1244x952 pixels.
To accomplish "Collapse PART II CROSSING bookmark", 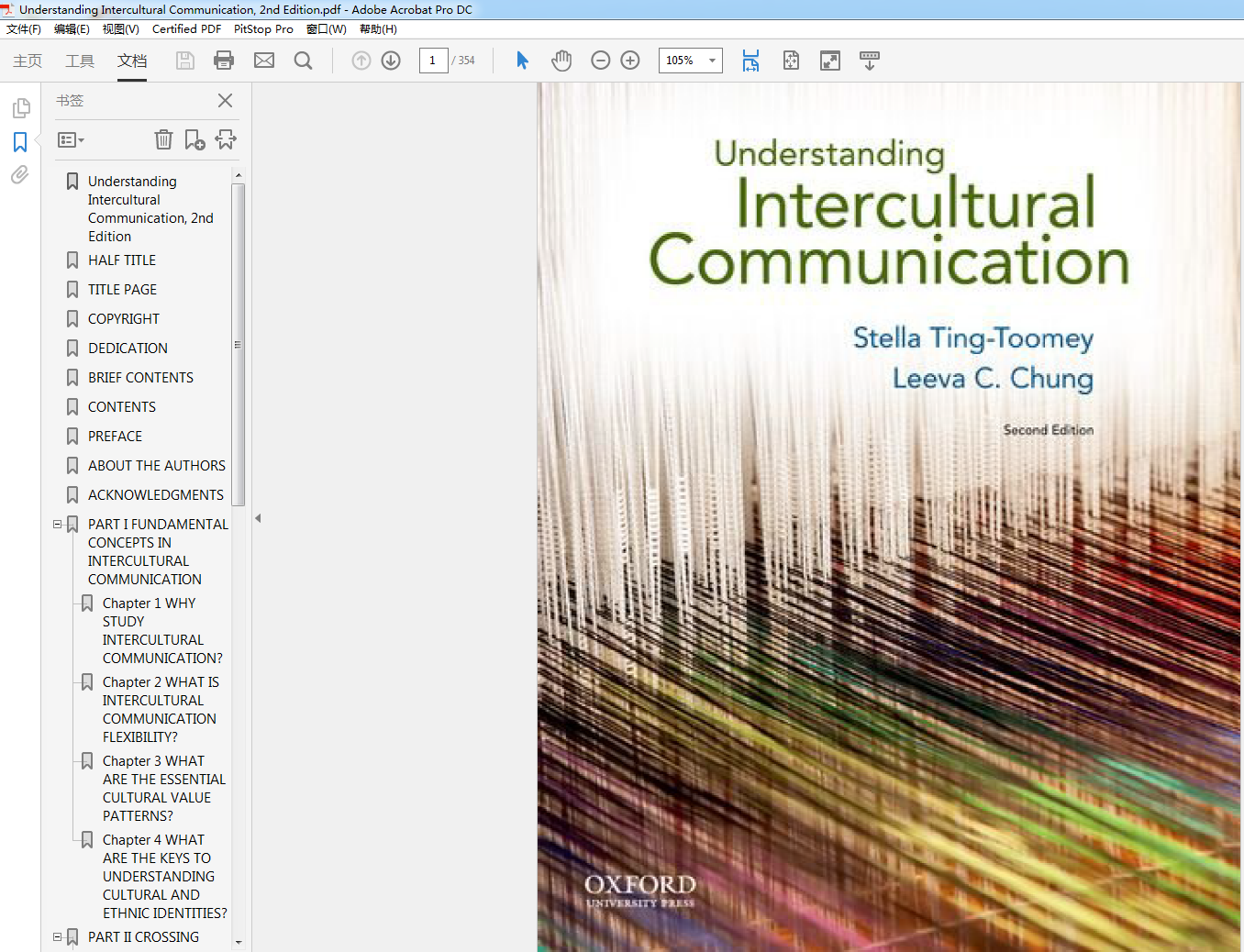I will [58, 937].
